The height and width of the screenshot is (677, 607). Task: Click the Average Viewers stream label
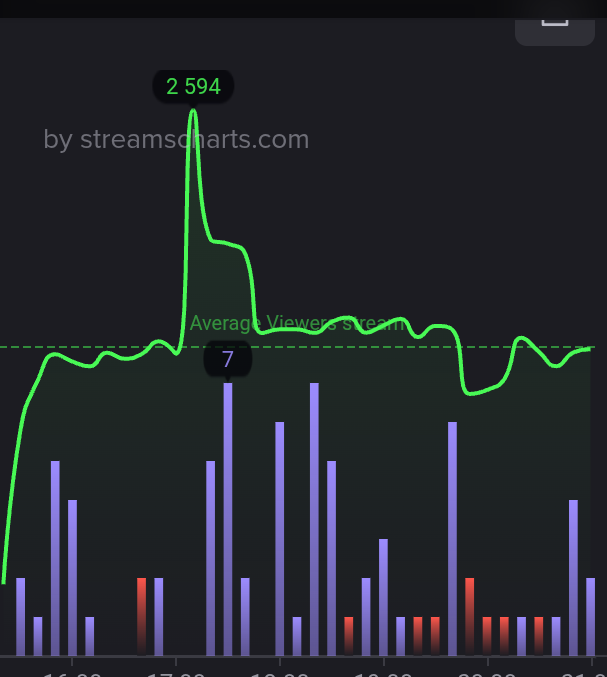(x=298, y=323)
